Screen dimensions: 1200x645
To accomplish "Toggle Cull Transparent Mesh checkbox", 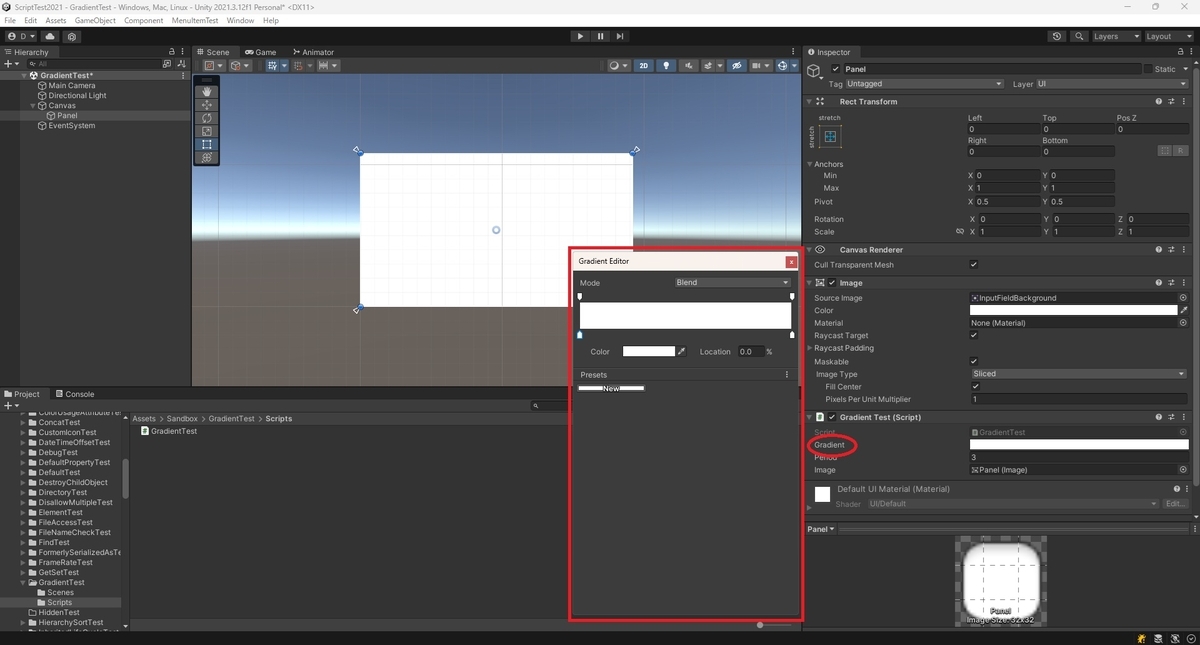I will (974, 265).
